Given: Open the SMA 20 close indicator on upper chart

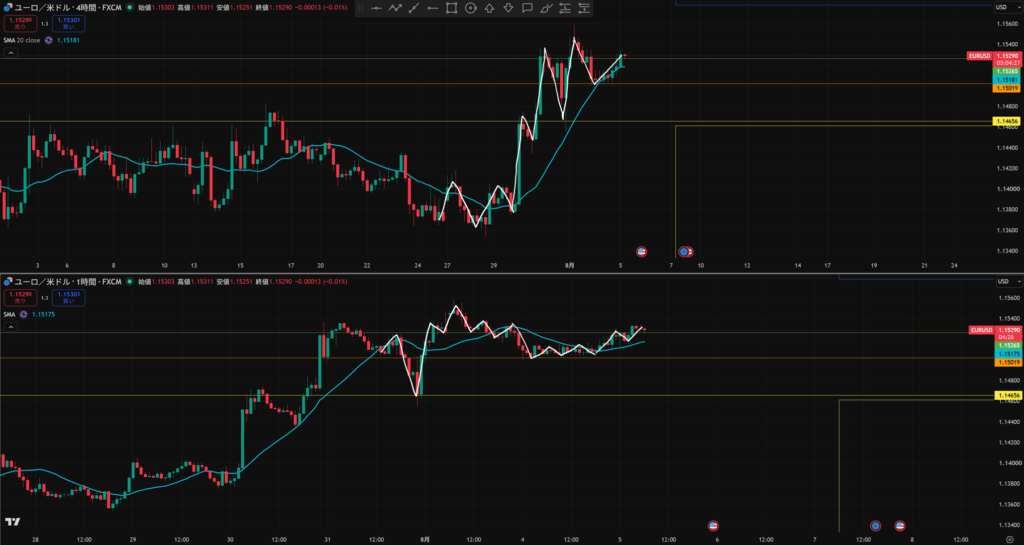Looking at the screenshot, I should pyautogui.click(x=22, y=40).
